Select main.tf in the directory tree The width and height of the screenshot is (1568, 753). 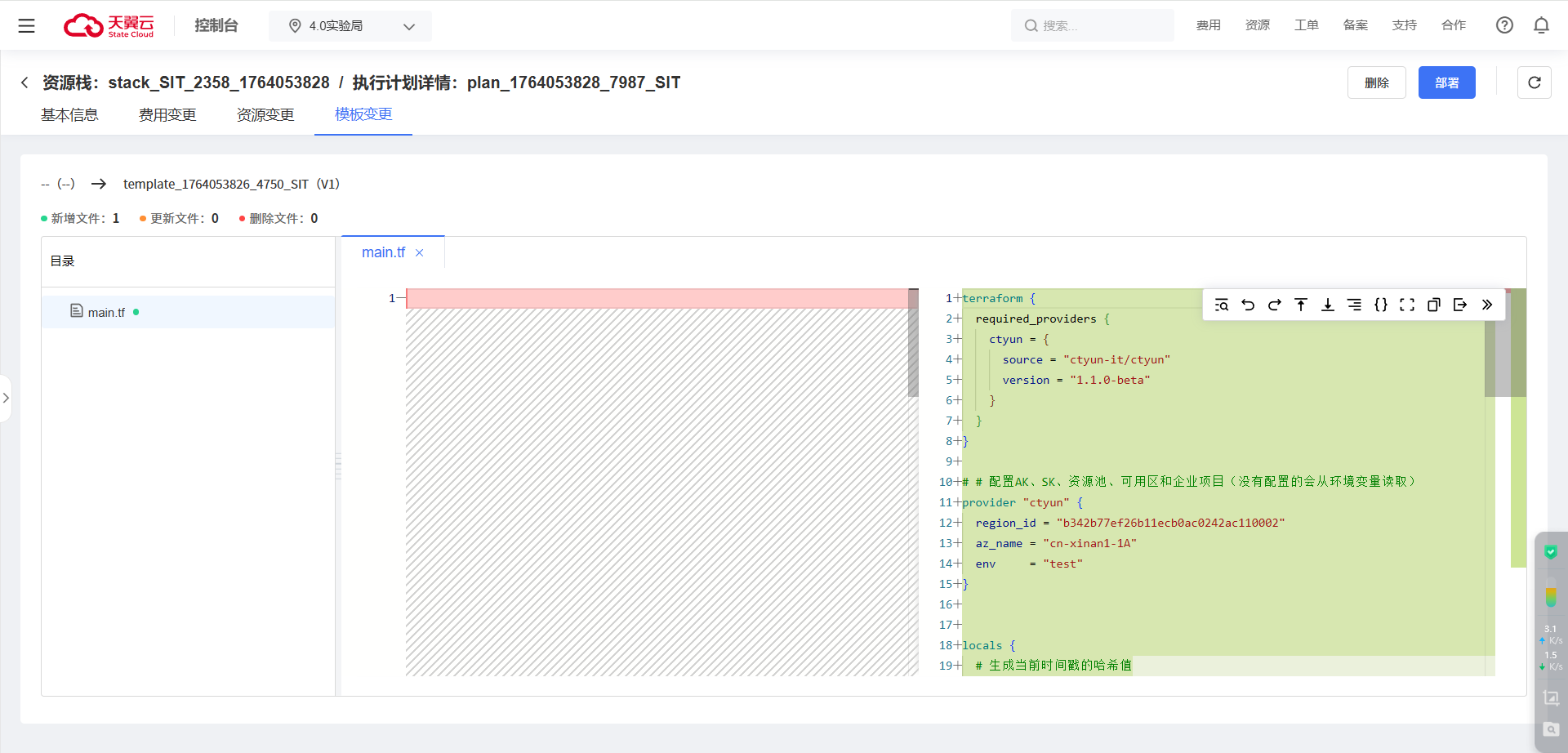click(x=106, y=312)
